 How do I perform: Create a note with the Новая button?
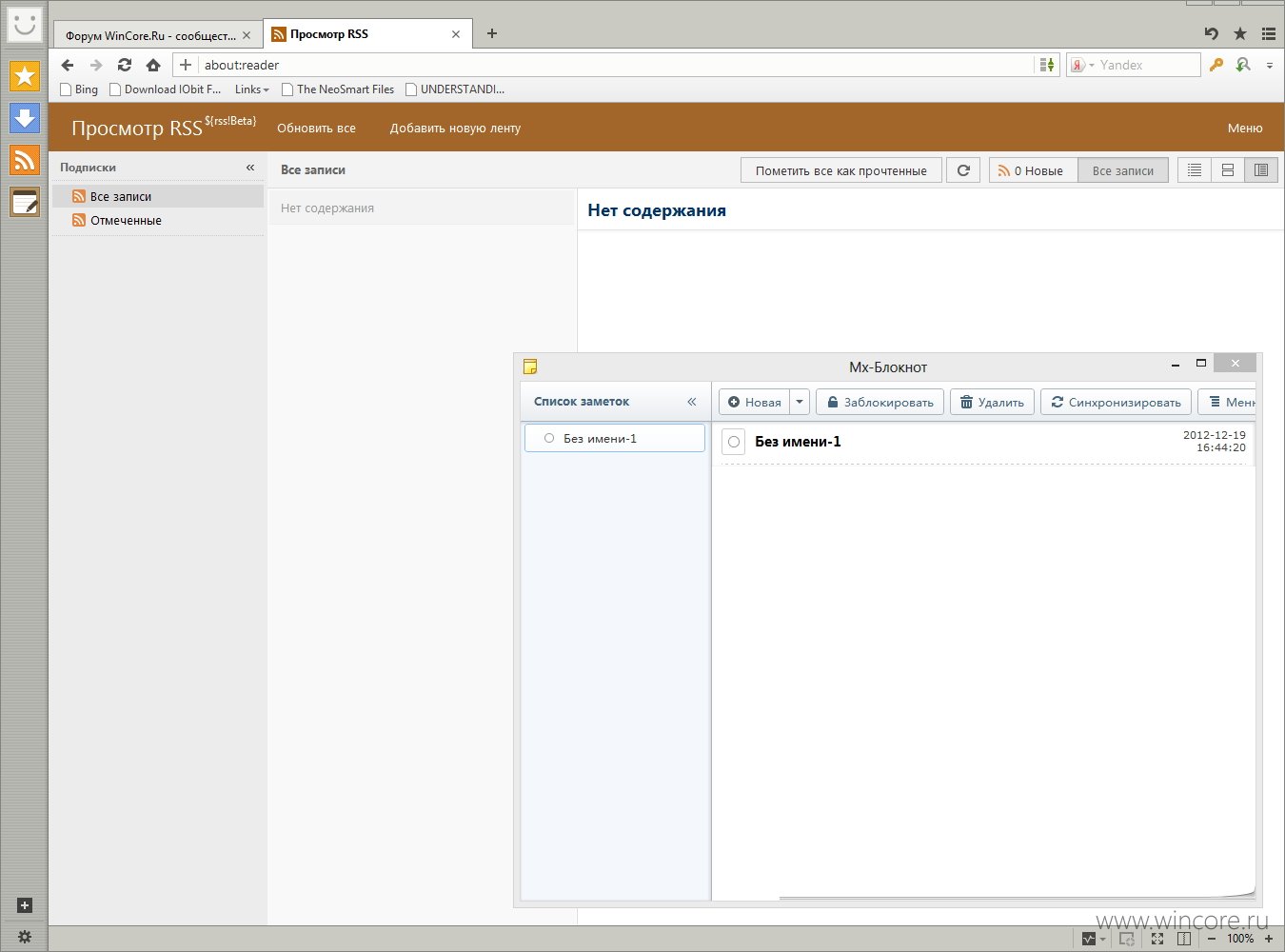pyautogui.click(x=755, y=402)
